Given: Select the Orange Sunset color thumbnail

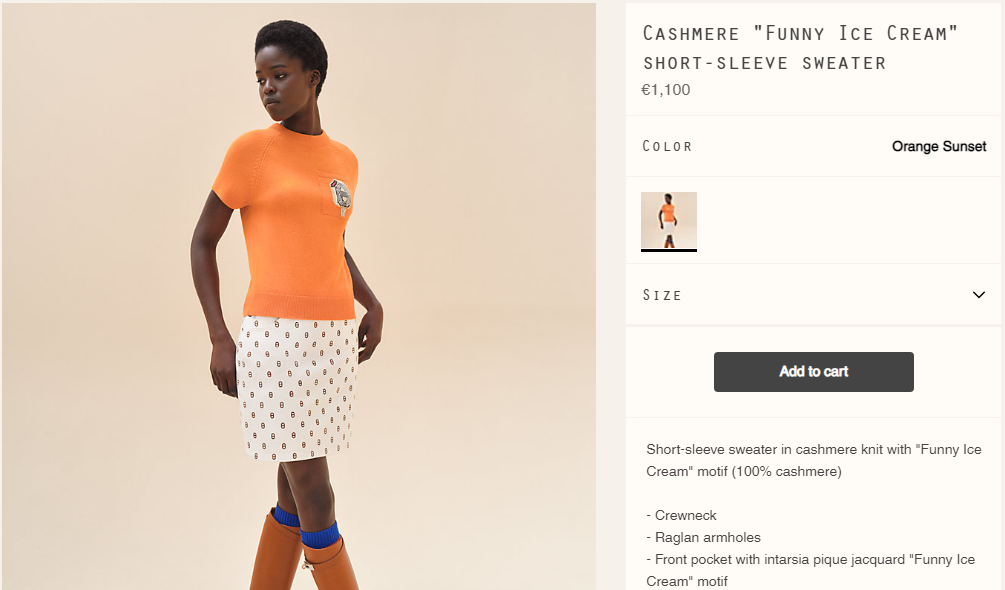Looking at the screenshot, I should 669,221.
